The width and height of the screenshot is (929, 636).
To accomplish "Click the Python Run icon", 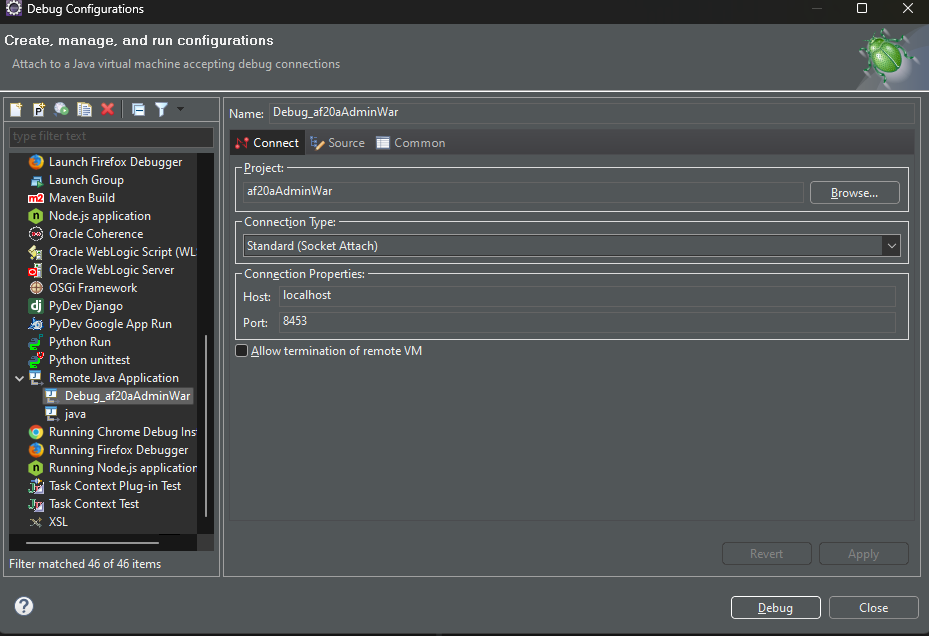I will point(36,342).
